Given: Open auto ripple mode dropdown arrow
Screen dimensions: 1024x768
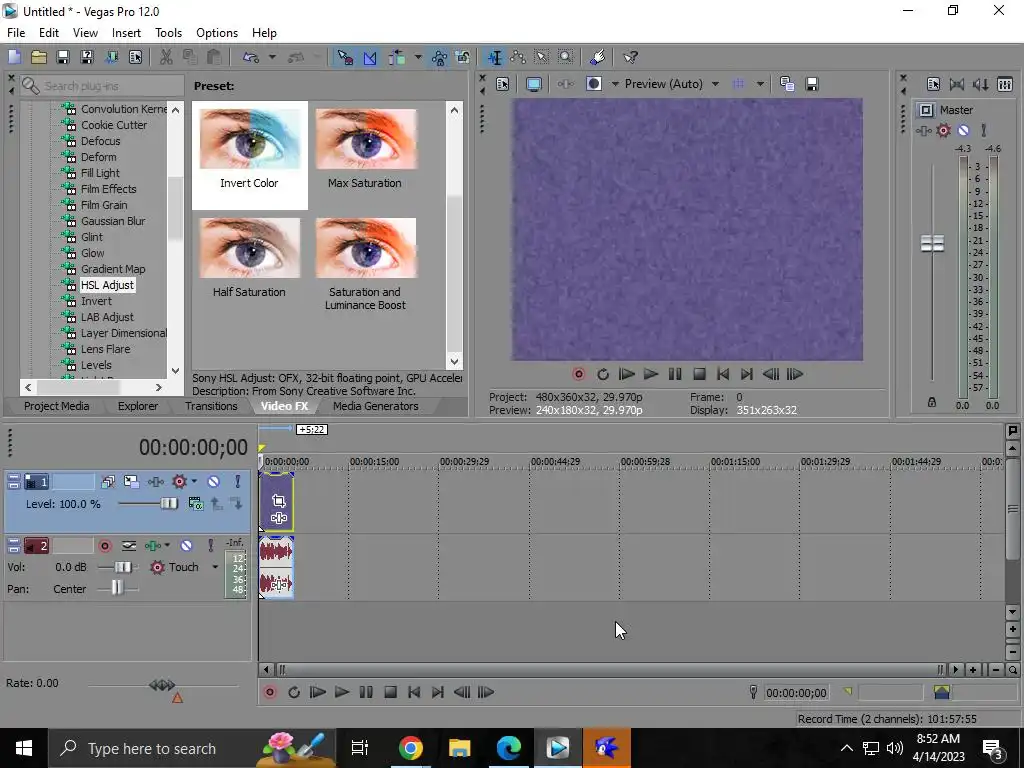Looking at the screenshot, I should (x=417, y=57).
